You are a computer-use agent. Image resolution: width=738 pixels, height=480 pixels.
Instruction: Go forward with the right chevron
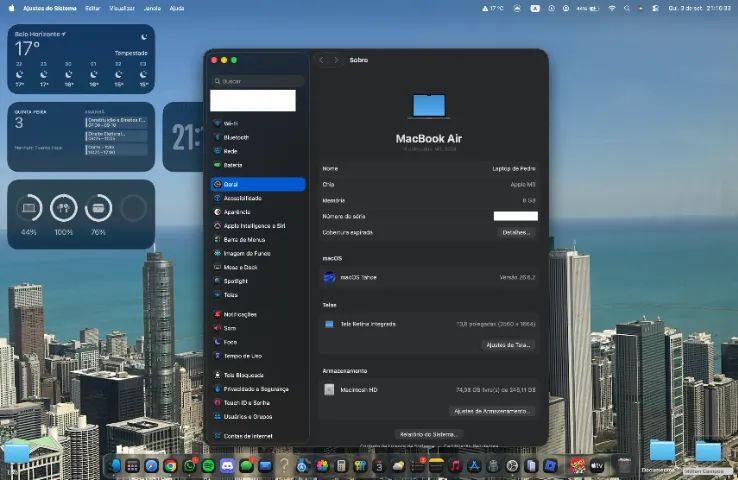click(336, 60)
